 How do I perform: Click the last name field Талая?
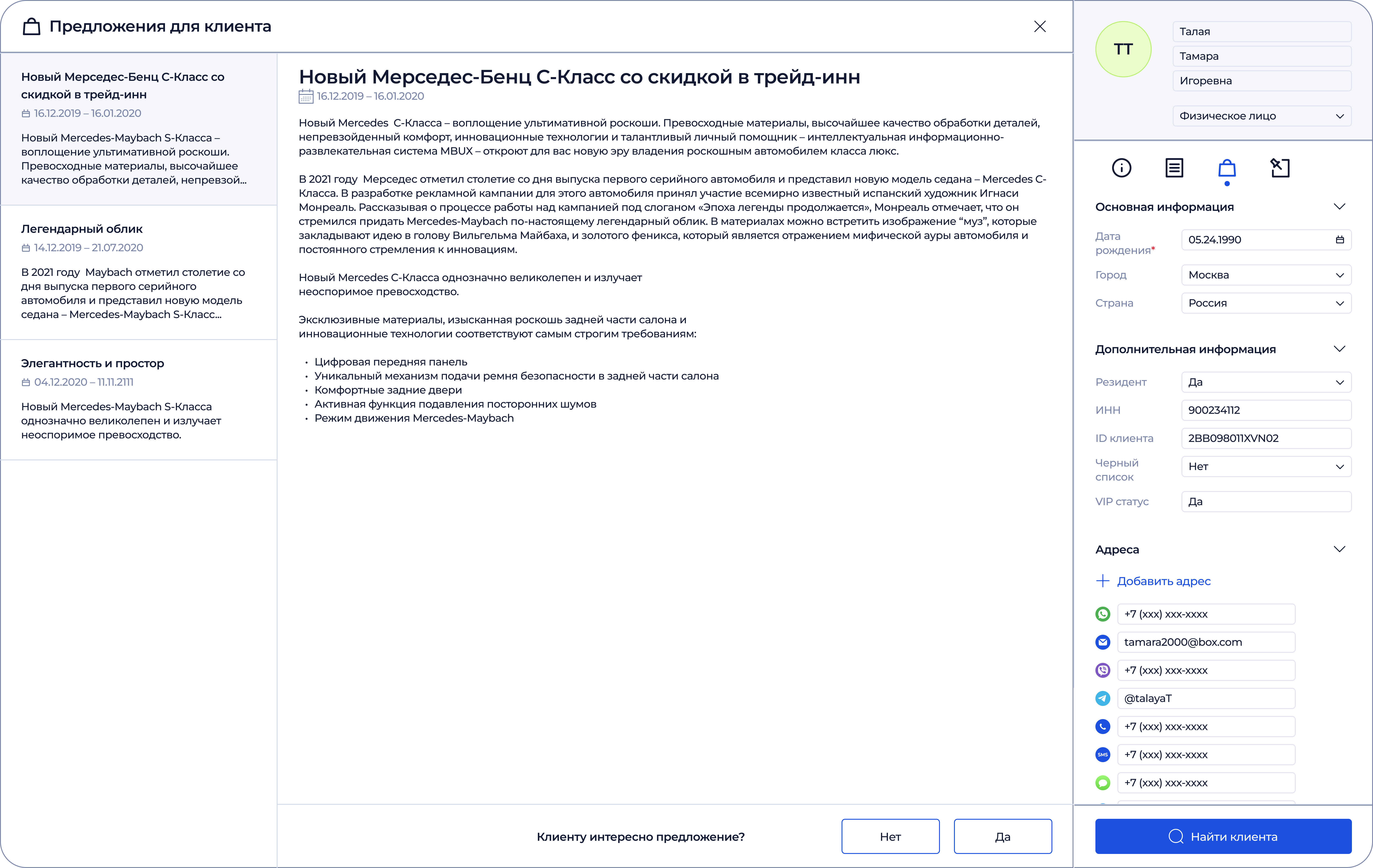click(1262, 31)
